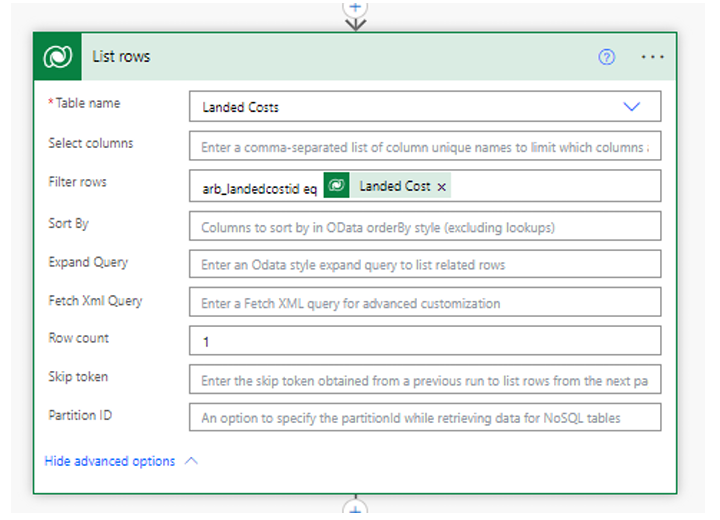Remove the Landed Cost dynamic content token

coord(441,187)
